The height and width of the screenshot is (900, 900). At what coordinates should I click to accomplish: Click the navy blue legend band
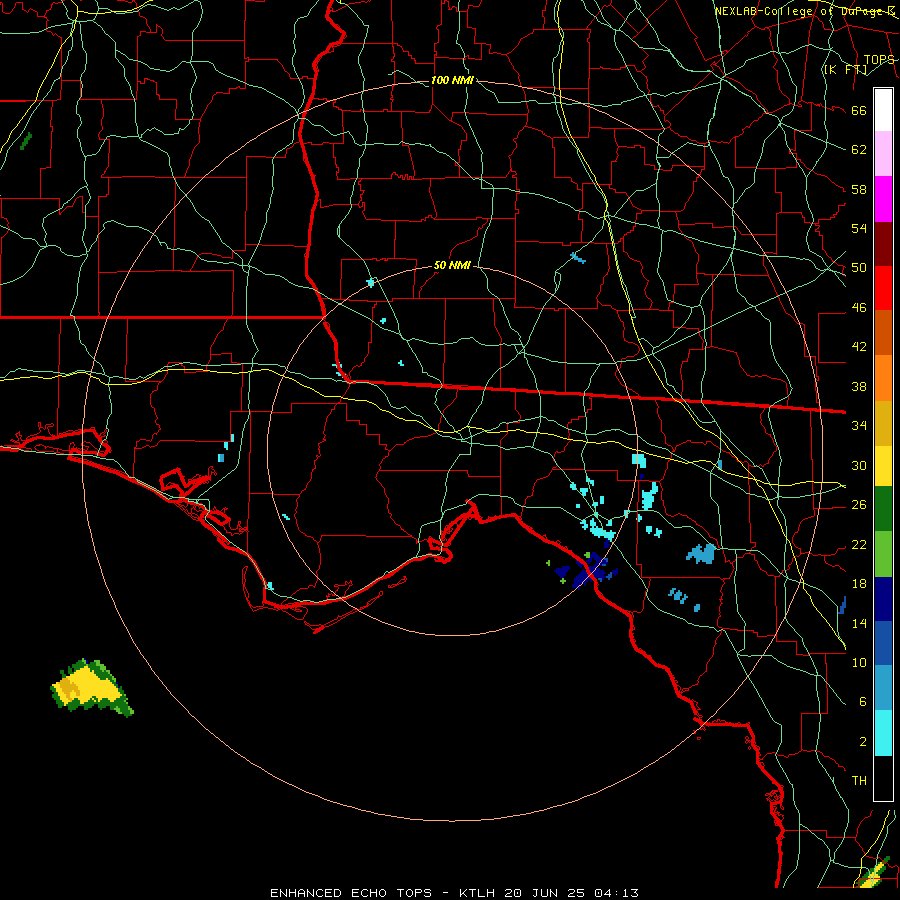(x=883, y=599)
